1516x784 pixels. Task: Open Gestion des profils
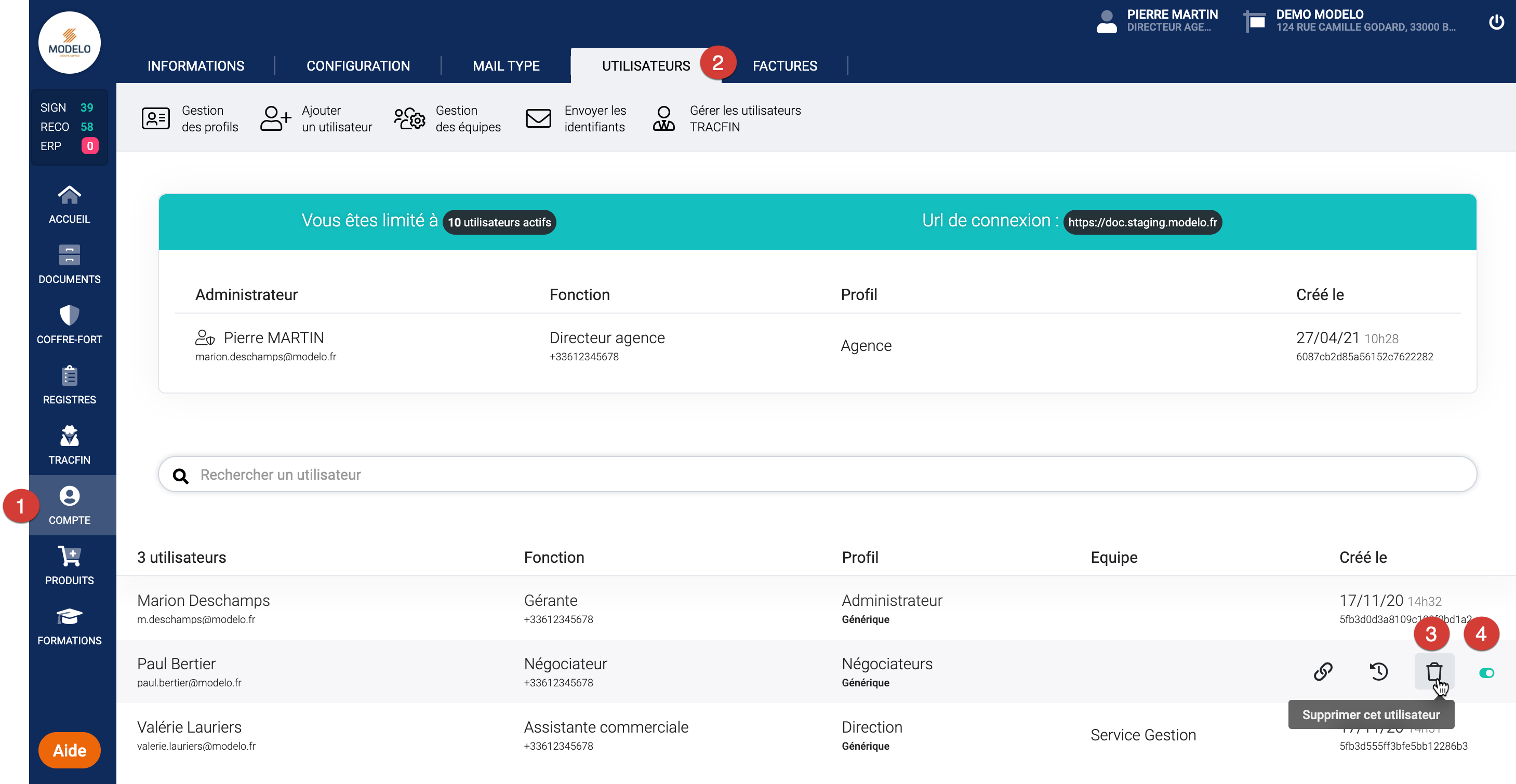(190, 118)
